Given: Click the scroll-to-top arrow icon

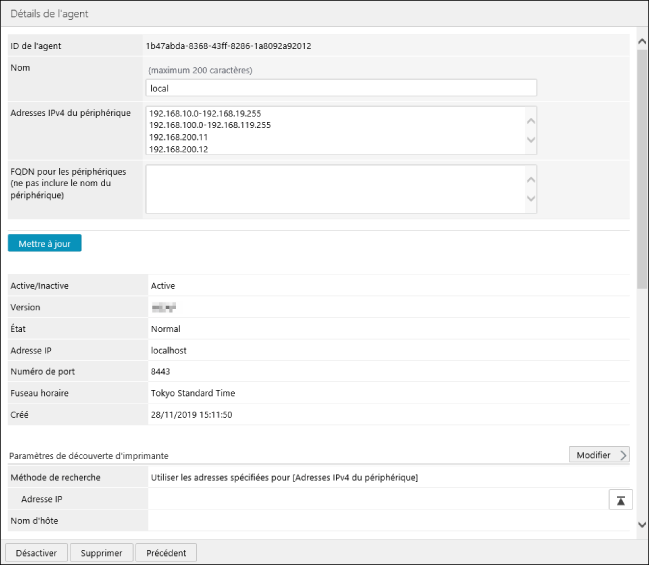Looking at the screenshot, I should click(620, 500).
